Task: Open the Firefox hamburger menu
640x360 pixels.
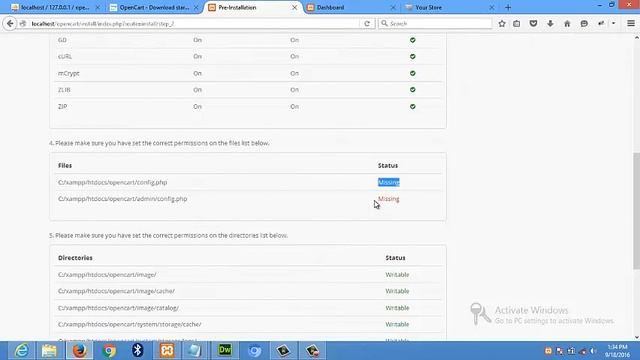Action: click(631, 24)
